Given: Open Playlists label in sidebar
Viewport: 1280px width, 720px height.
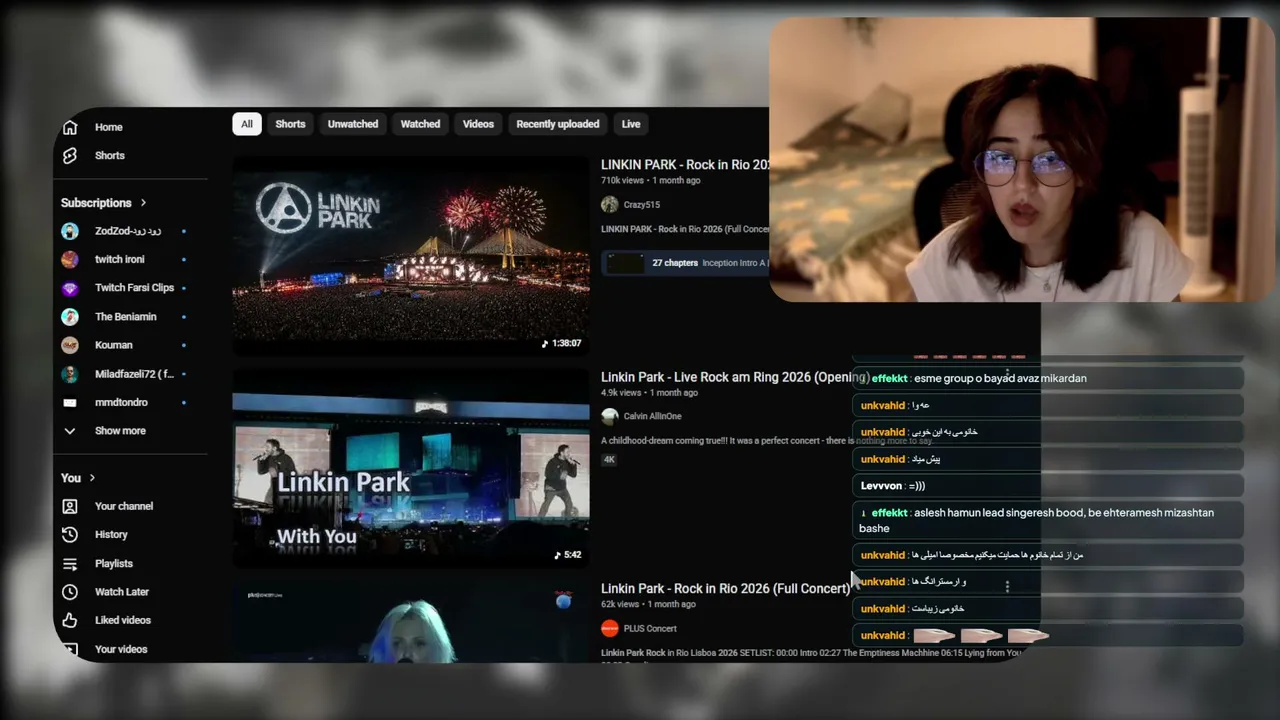Looking at the screenshot, I should point(114,564).
